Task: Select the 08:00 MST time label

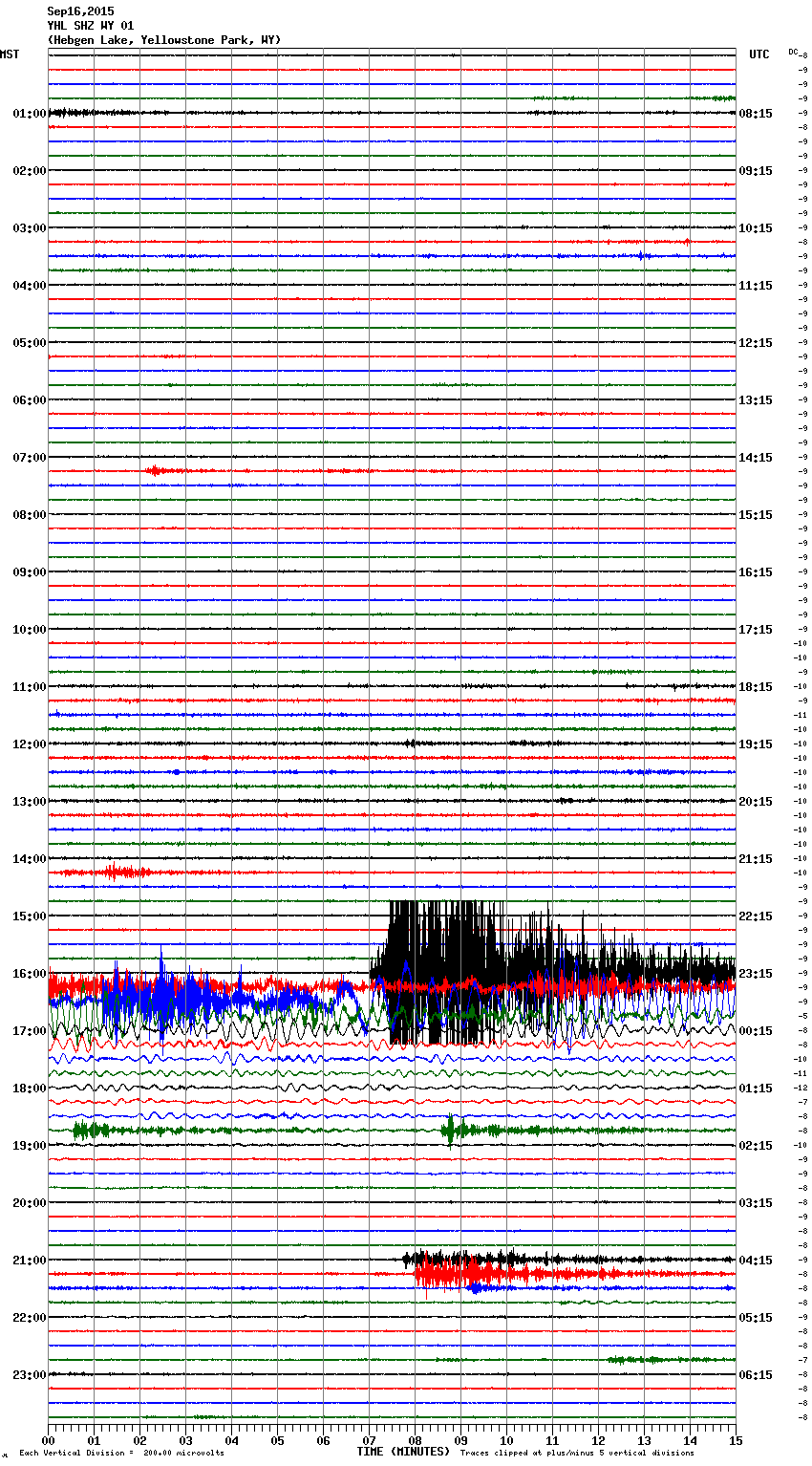Action: (29, 515)
